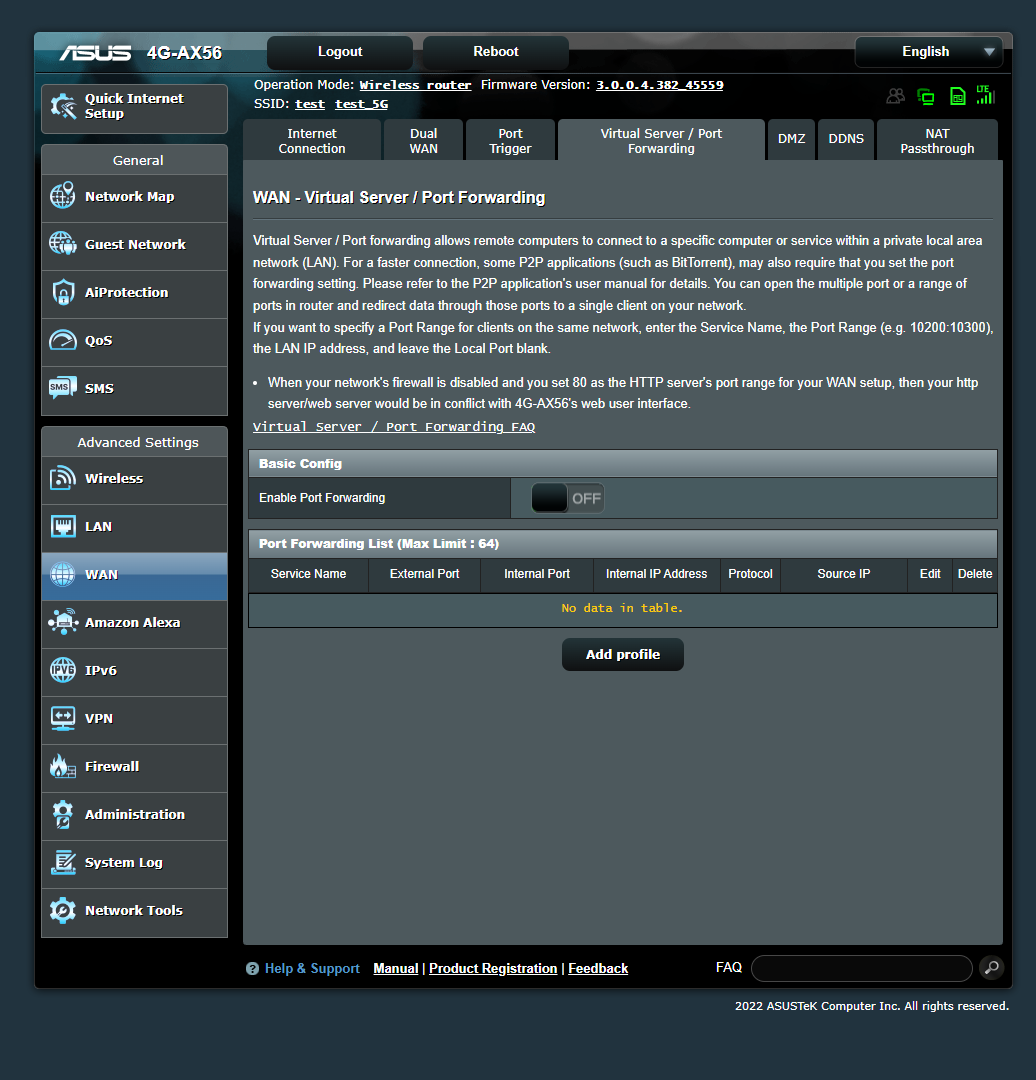
Task: Open the Product Registration link
Action: (493, 968)
